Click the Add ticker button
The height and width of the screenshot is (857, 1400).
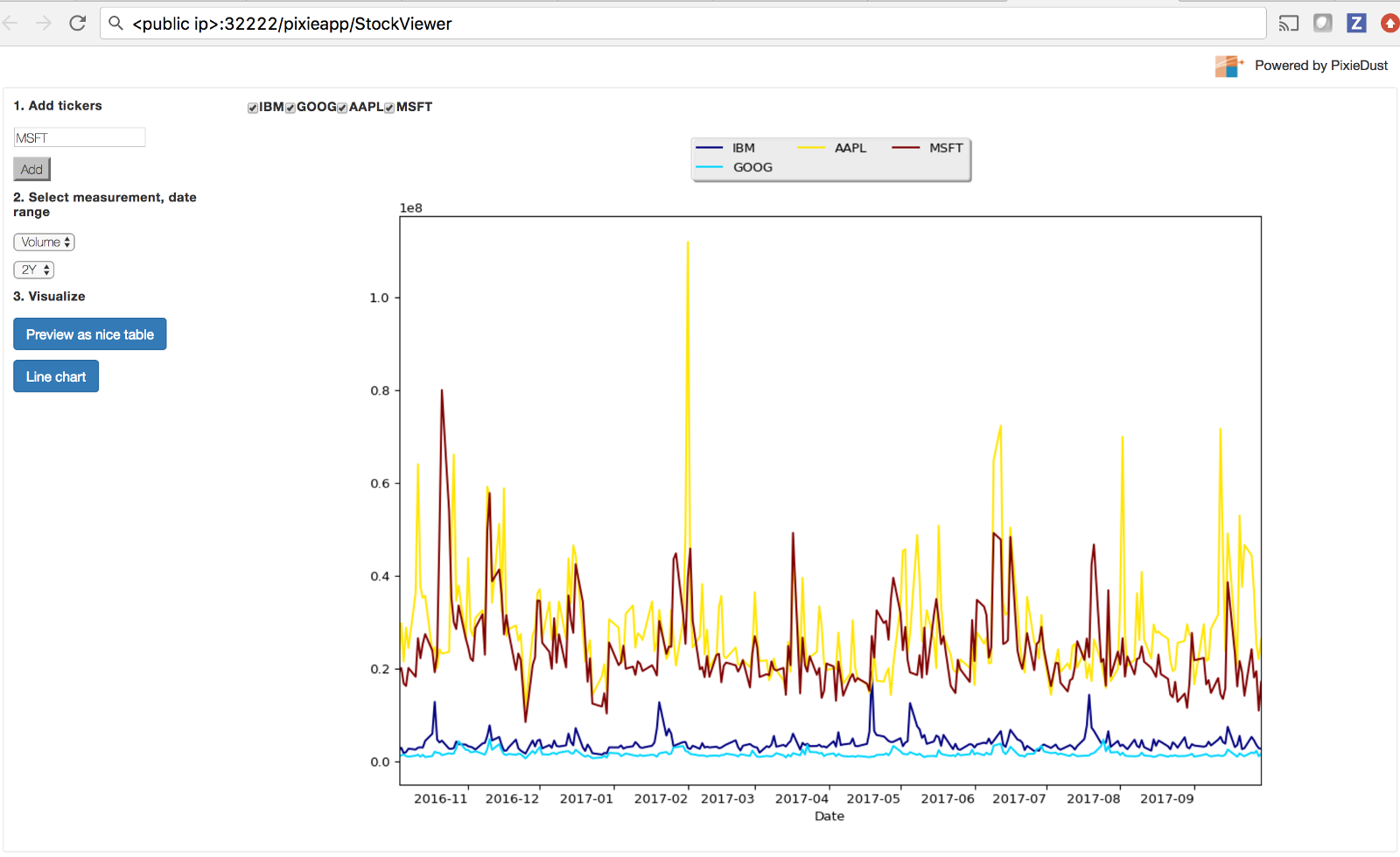point(31,169)
